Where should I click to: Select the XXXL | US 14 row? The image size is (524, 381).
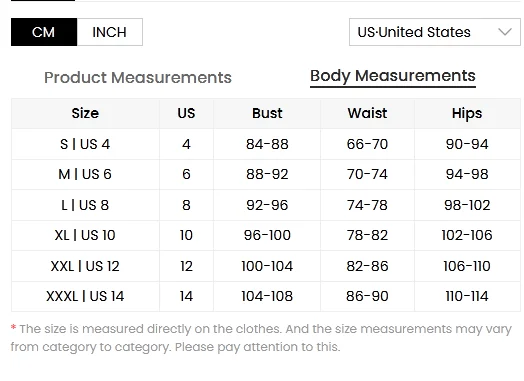pos(266,296)
